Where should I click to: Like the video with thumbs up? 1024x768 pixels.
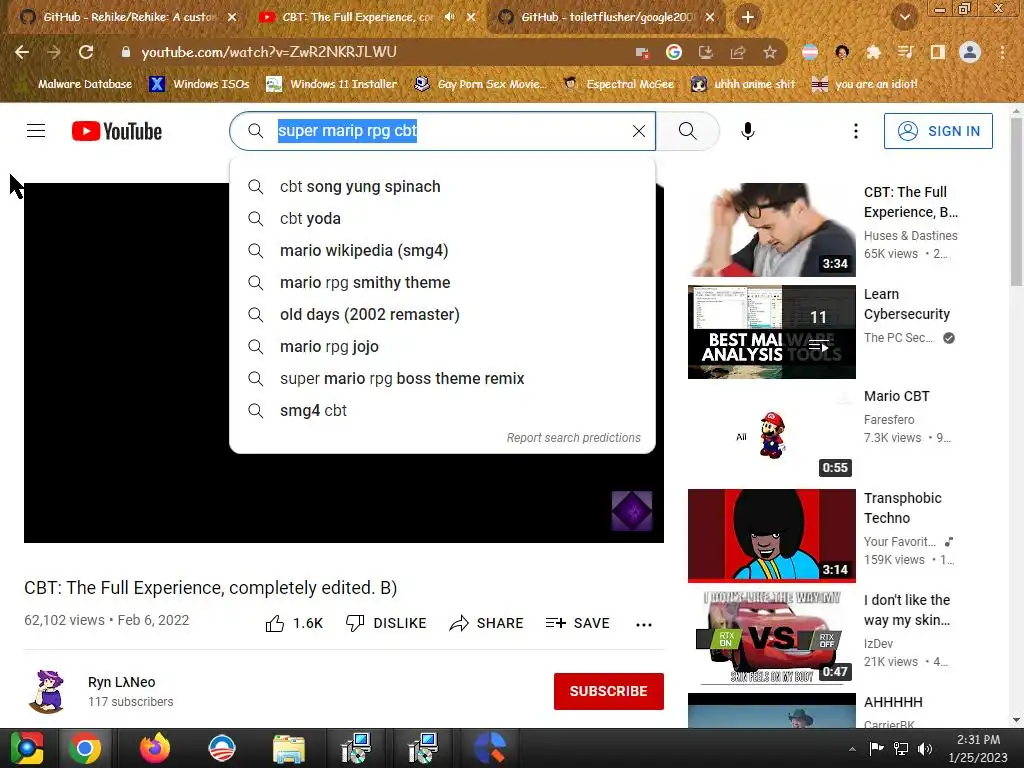294,624
